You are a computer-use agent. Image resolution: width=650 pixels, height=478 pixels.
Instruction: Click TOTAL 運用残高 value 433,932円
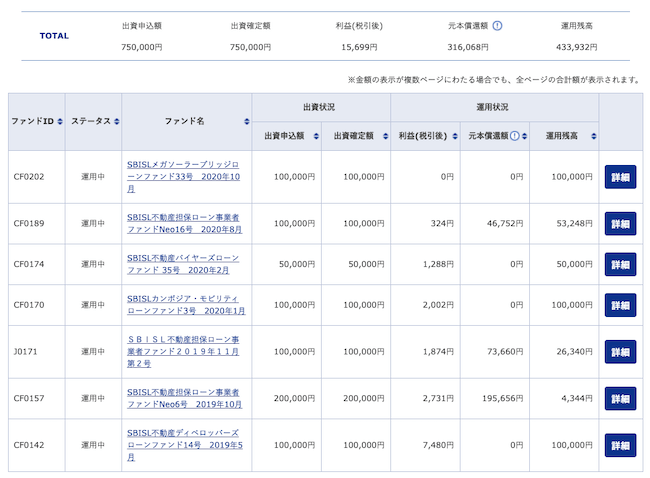coord(577,47)
